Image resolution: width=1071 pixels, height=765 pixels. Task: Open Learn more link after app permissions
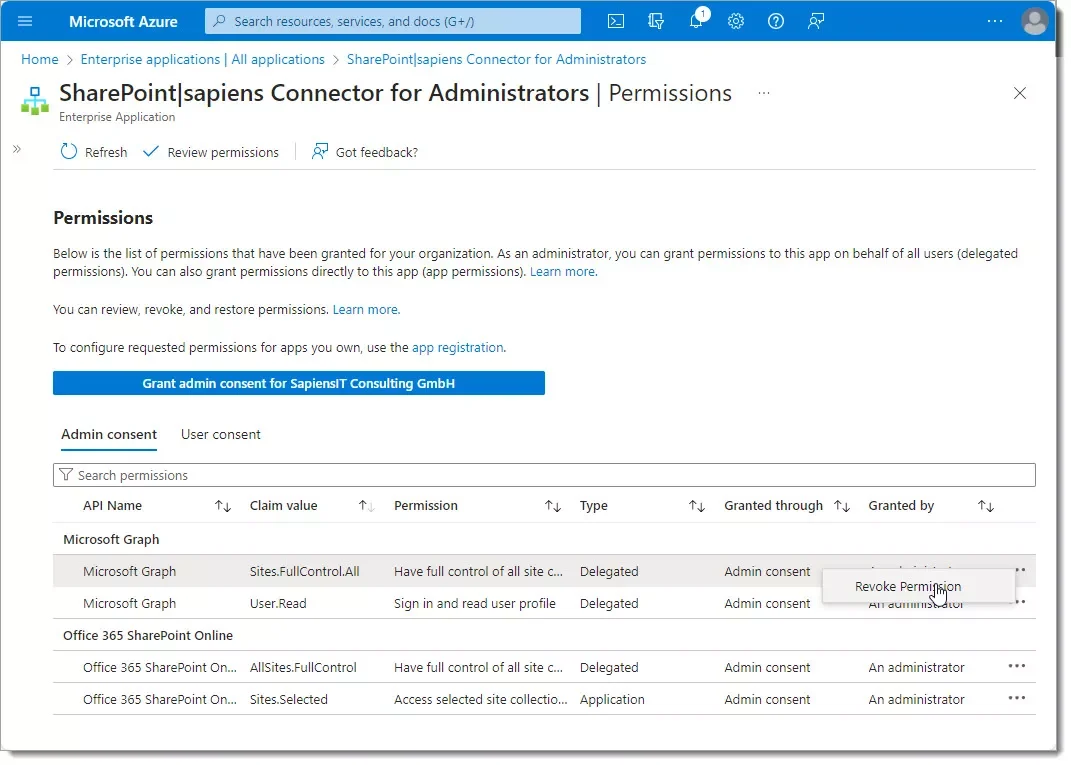tap(564, 271)
